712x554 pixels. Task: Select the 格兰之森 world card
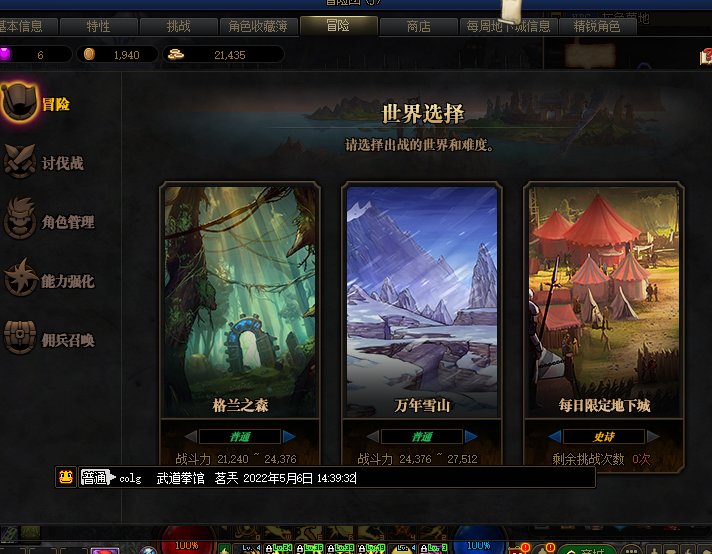tap(240, 300)
